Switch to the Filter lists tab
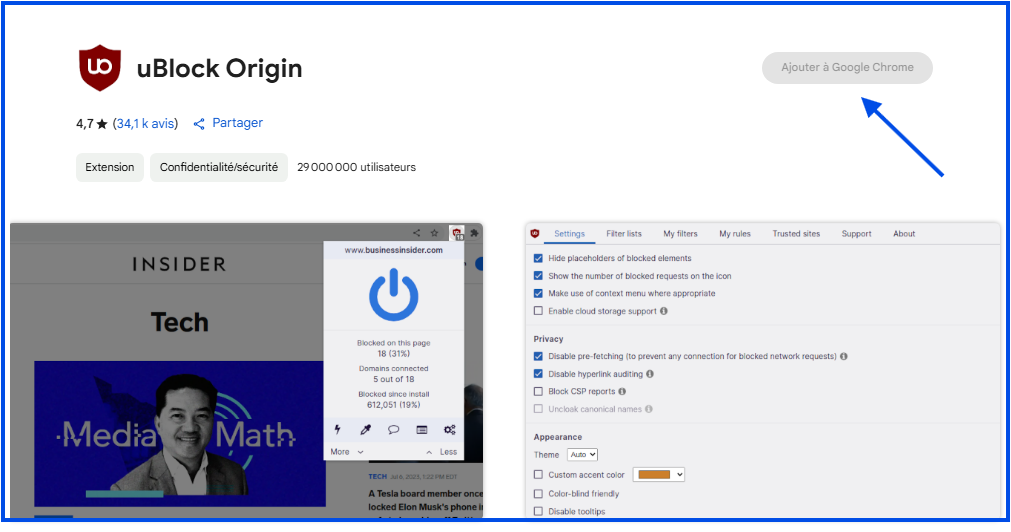 point(624,234)
